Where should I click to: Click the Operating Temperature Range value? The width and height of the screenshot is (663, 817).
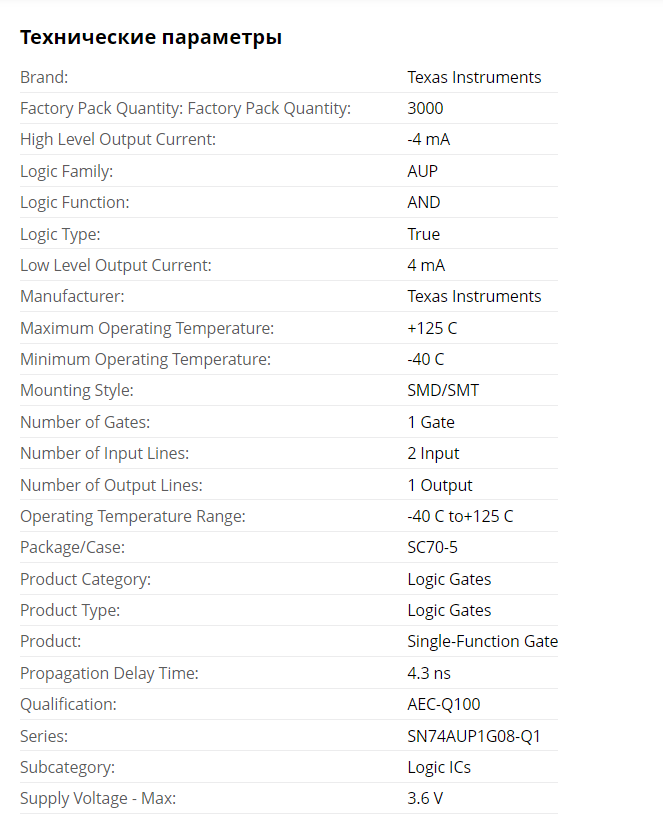[460, 516]
